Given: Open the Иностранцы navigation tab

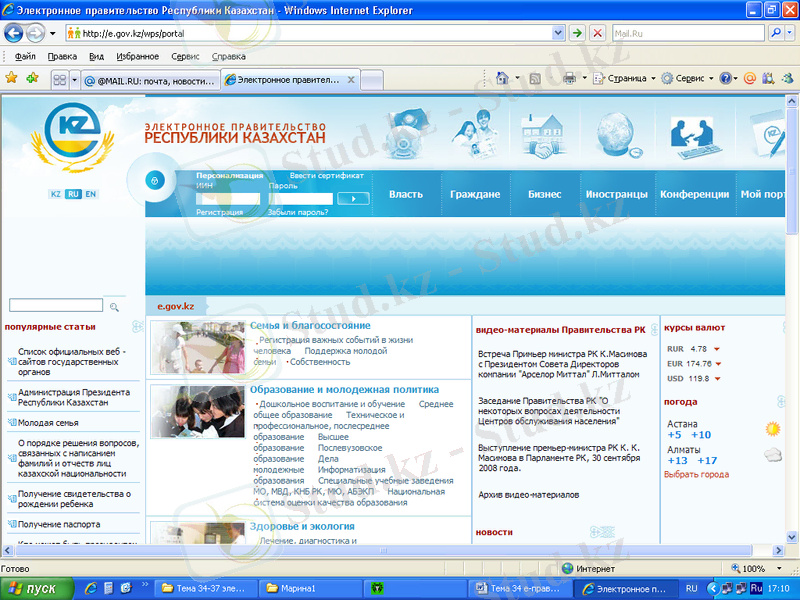Looking at the screenshot, I should tap(617, 194).
